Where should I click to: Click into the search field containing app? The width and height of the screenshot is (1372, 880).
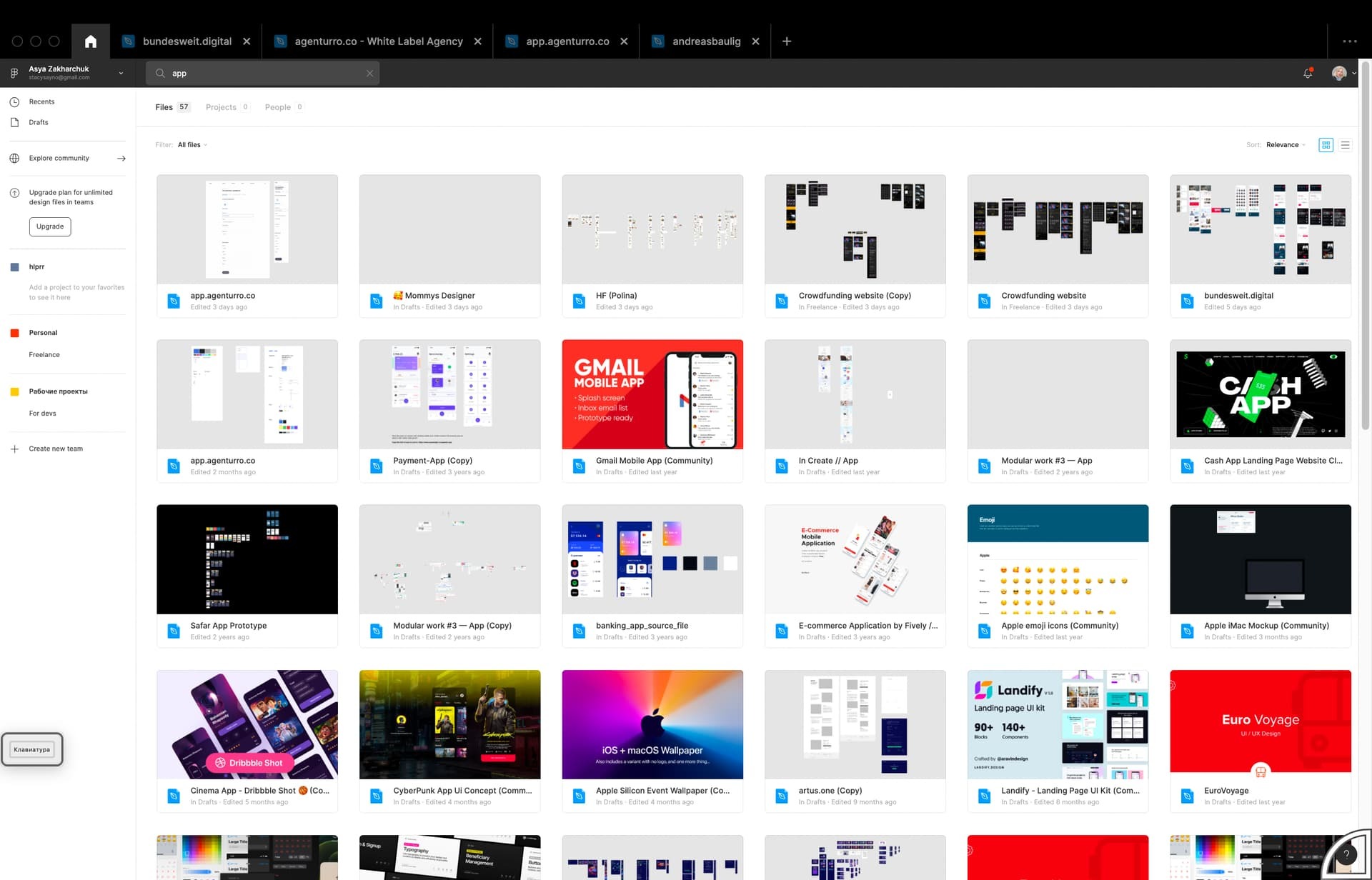(x=262, y=73)
